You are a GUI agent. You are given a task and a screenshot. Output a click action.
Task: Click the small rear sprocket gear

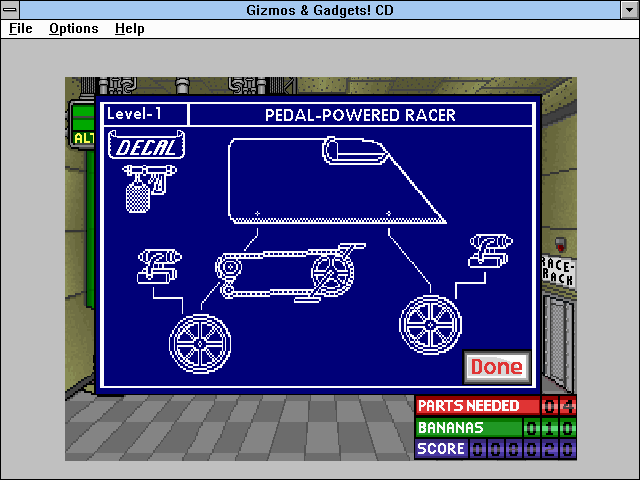(x=230, y=267)
